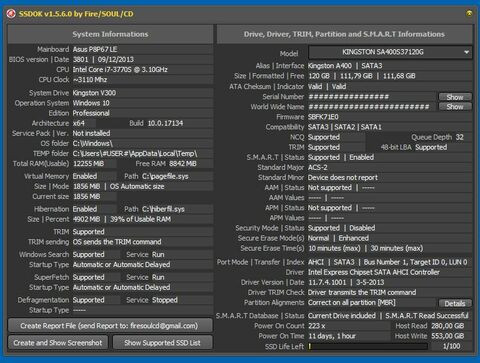Image resolution: width=480 pixels, height=363 pixels.
Task: Open Show Supported SSD List
Action: click(x=162, y=343)
